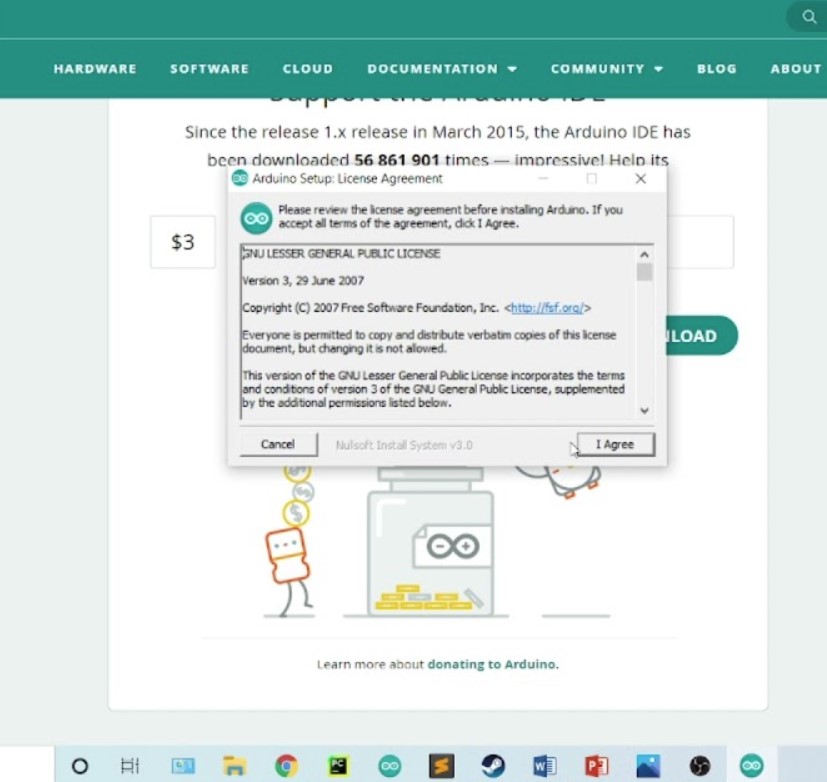
Task: Open the ABOUT menu item
Action: pos(796,69)
